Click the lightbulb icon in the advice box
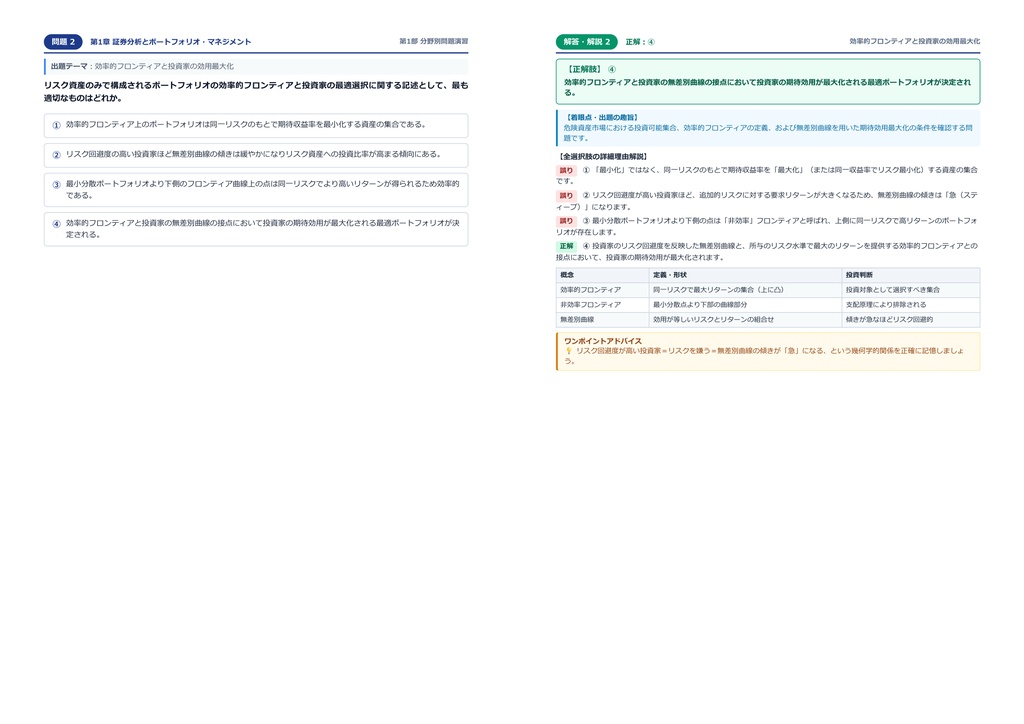The width and height of the screenshot is (1024, 724). point(568,351)
